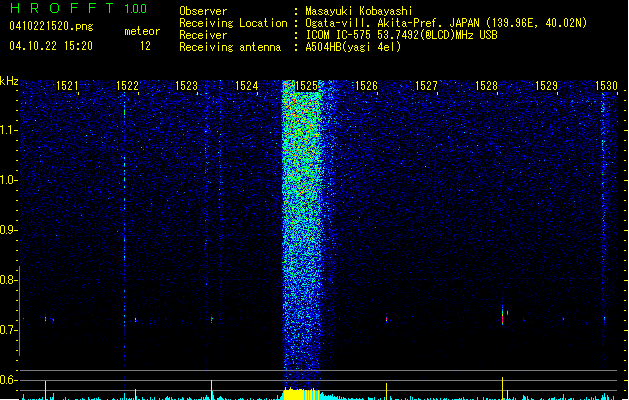
Task: Click the "meteor" count label
Action: [x=142, y=31]
